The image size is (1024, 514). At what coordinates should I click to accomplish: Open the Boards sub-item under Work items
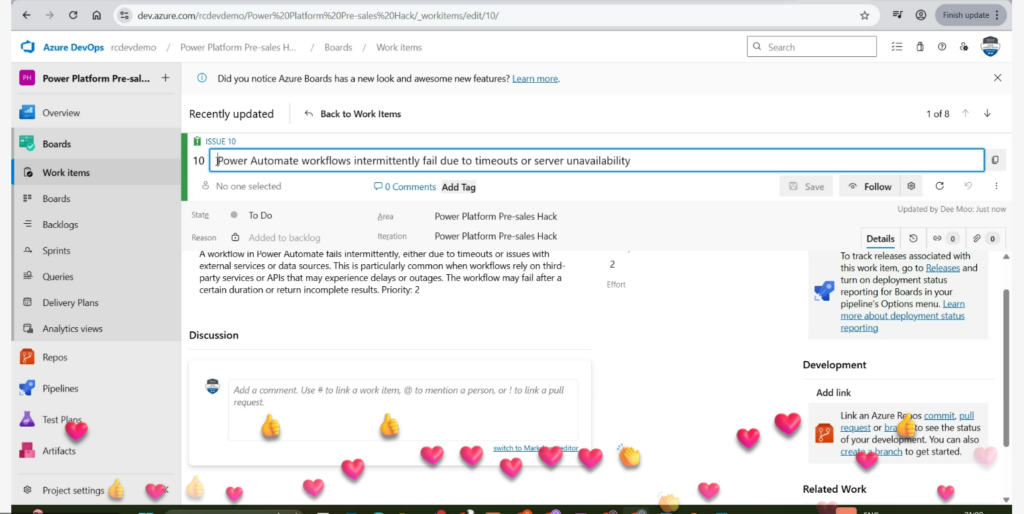click(56, 199)
